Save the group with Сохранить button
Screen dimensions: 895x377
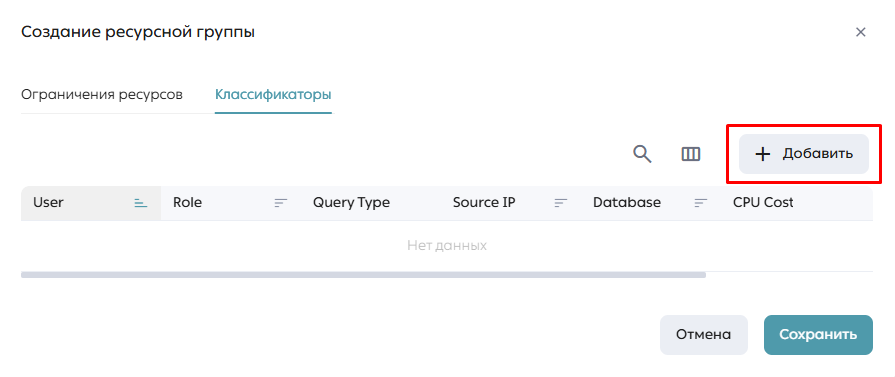tap(818, 335)
